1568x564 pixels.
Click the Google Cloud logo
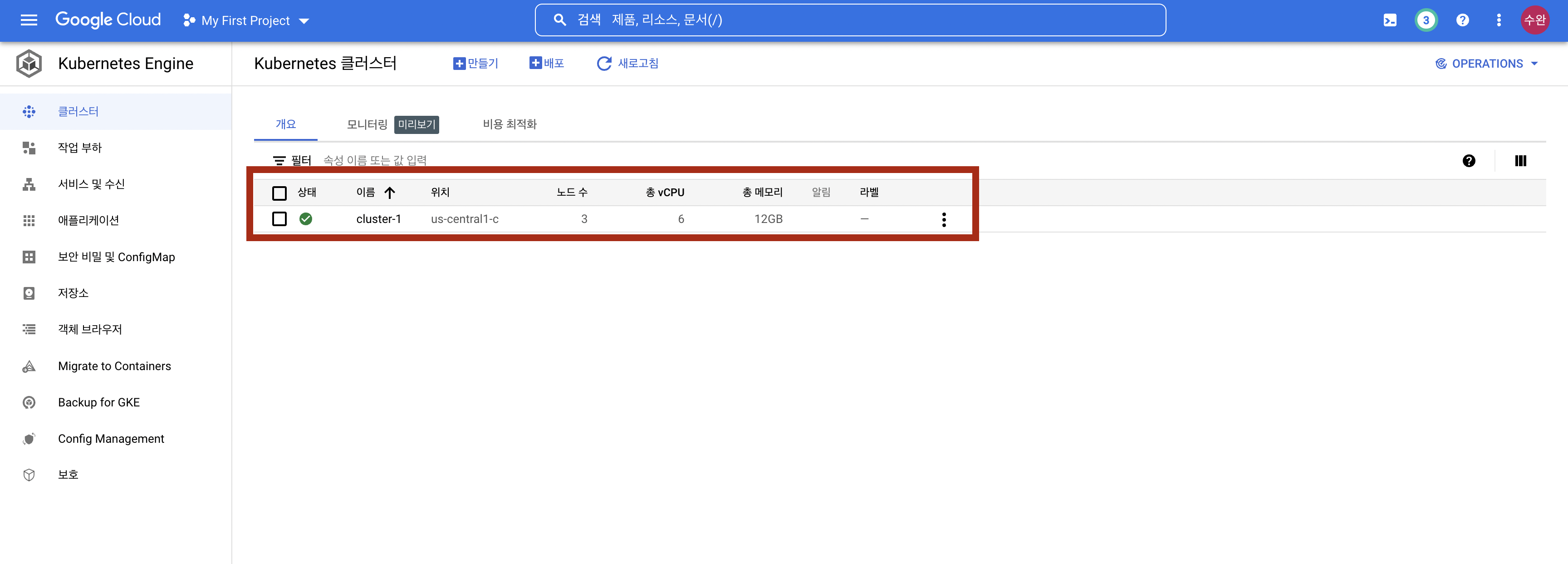pos(108,20)
